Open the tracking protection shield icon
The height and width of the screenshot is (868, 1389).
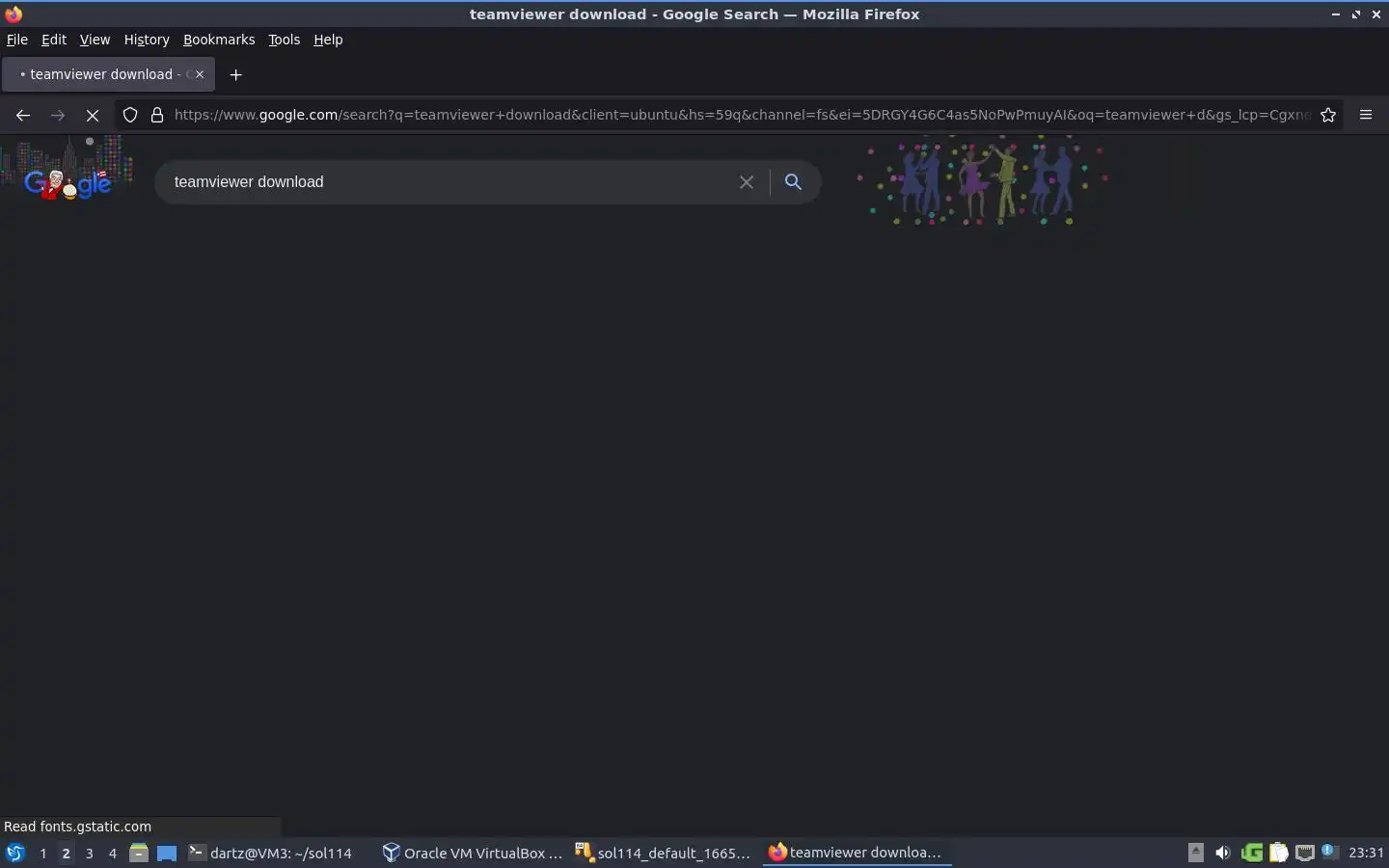130,115
